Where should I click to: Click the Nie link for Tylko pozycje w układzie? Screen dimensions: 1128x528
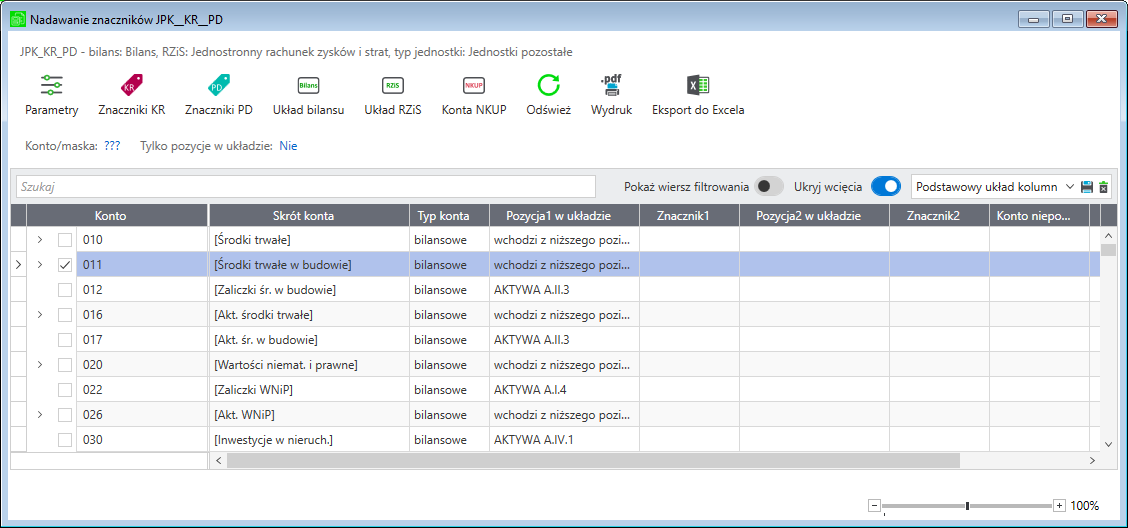(x=288, y=146)
